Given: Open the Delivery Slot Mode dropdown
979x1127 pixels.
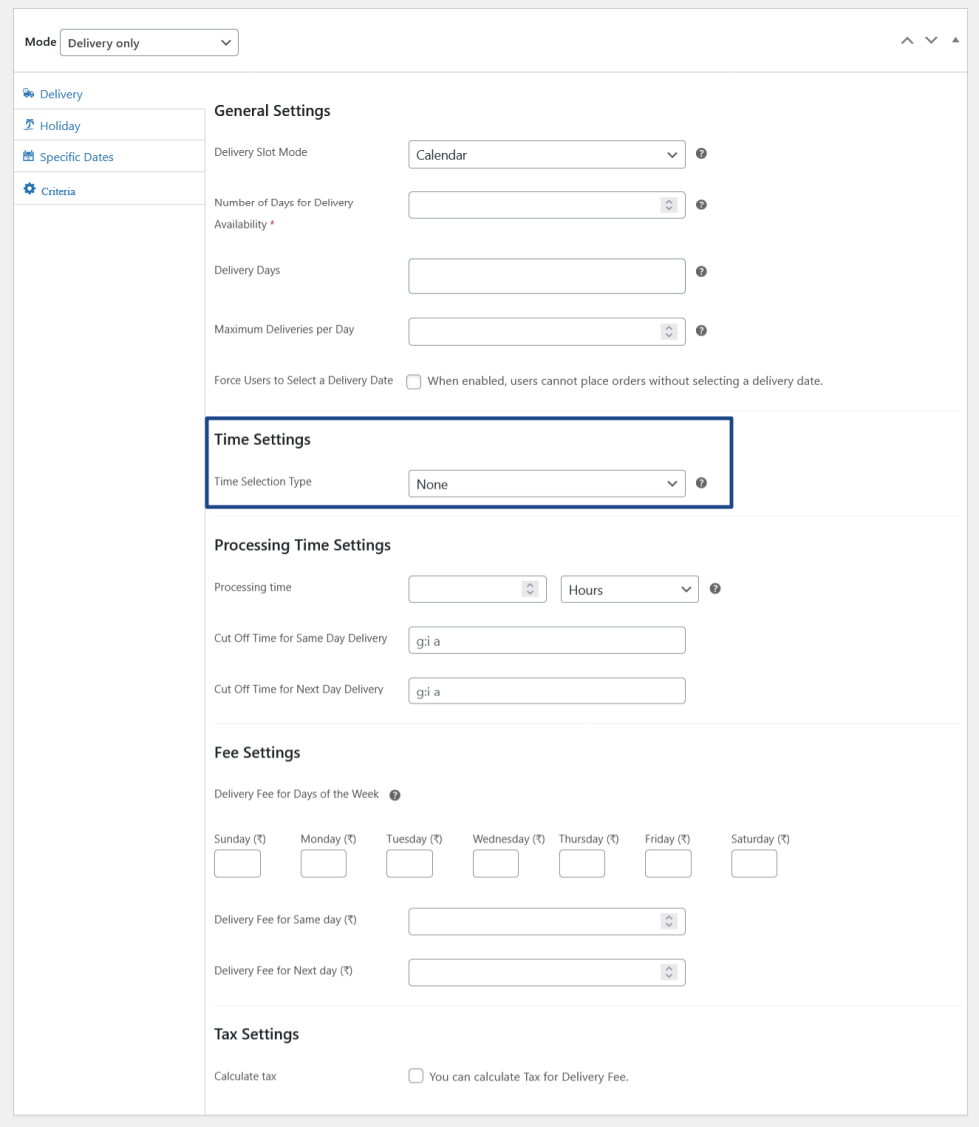Looking at the screenshot, I should [x=546, y=155].
